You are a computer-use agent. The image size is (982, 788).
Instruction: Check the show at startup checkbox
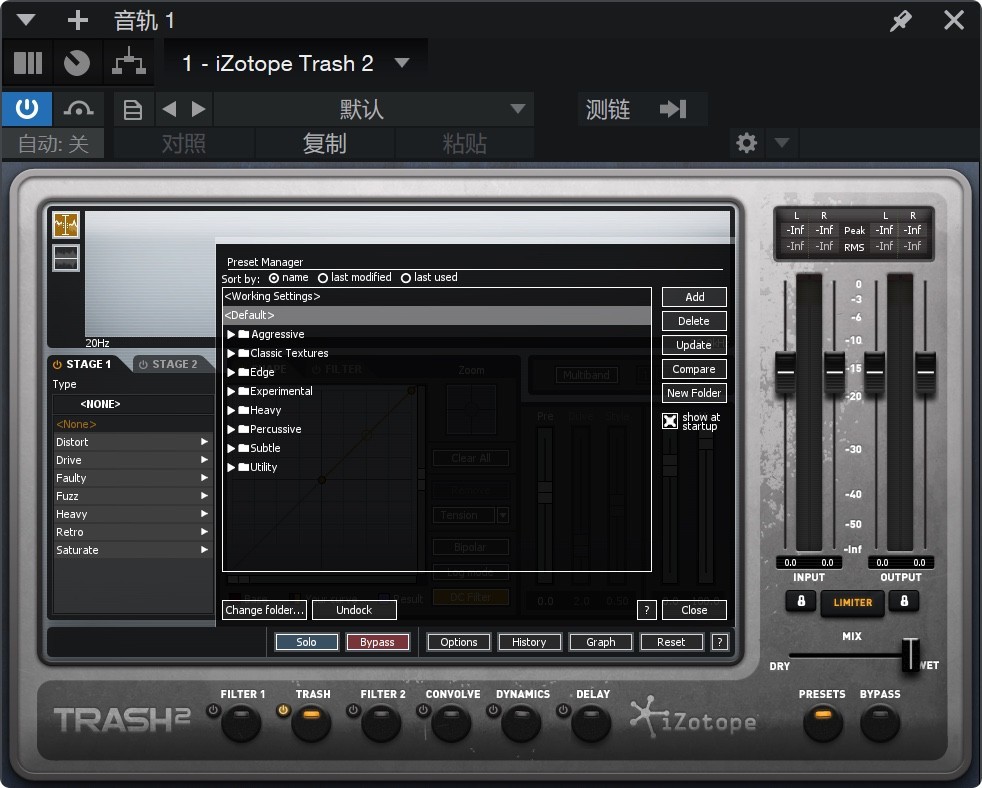click(x=669, y=420)
